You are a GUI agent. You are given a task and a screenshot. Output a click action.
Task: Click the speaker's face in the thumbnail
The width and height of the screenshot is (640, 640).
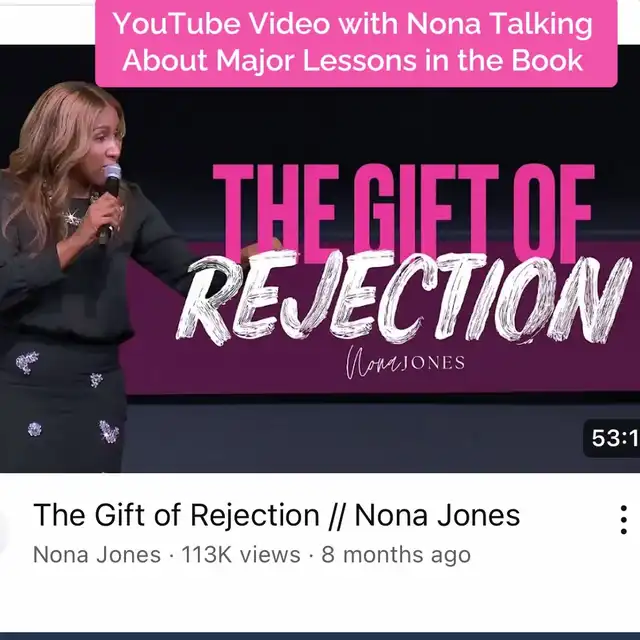[x=105, y=144]
